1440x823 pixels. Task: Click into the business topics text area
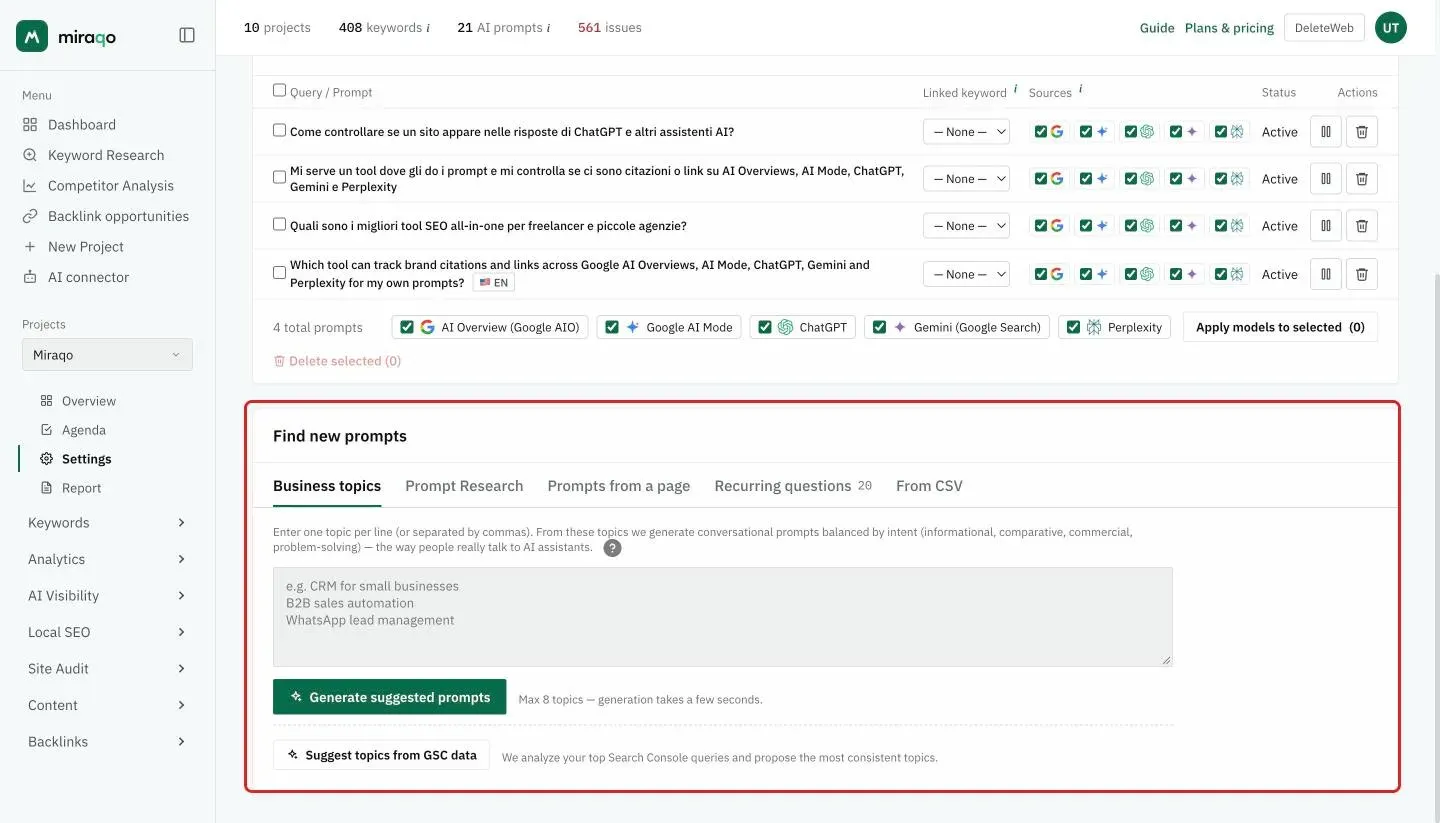[722, 617]
